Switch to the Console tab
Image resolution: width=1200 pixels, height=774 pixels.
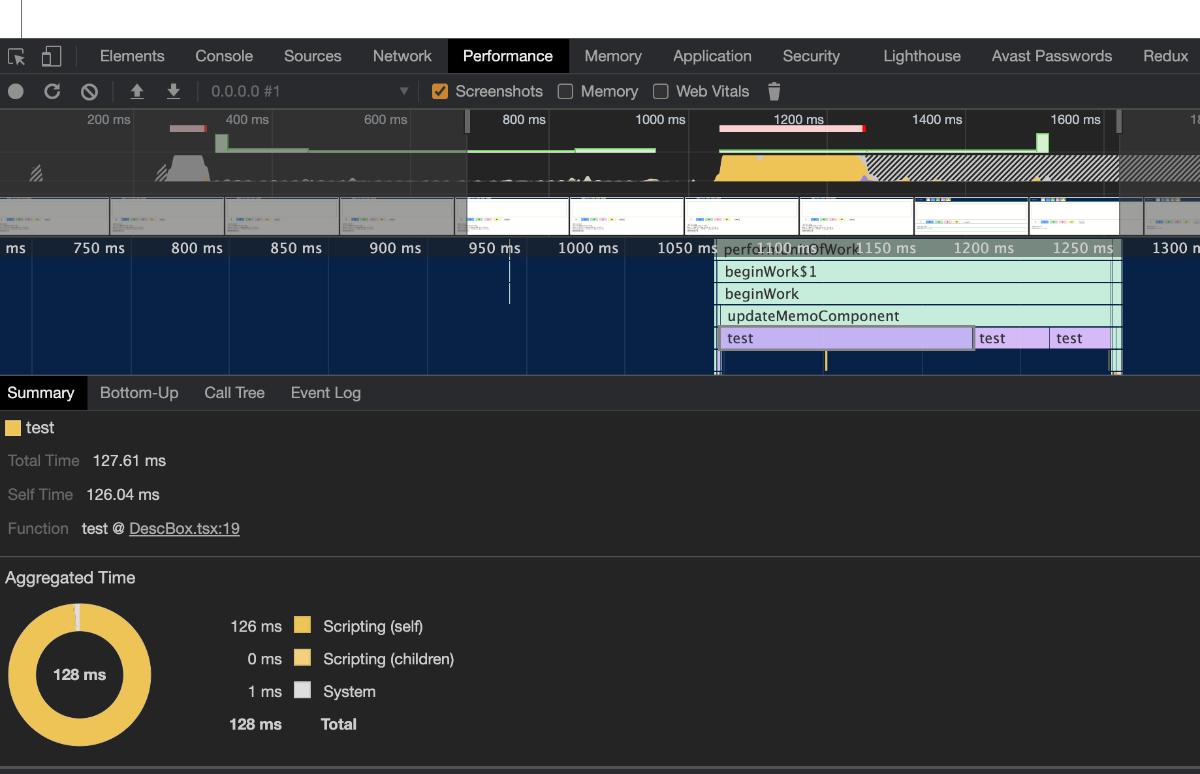(224, 56)
